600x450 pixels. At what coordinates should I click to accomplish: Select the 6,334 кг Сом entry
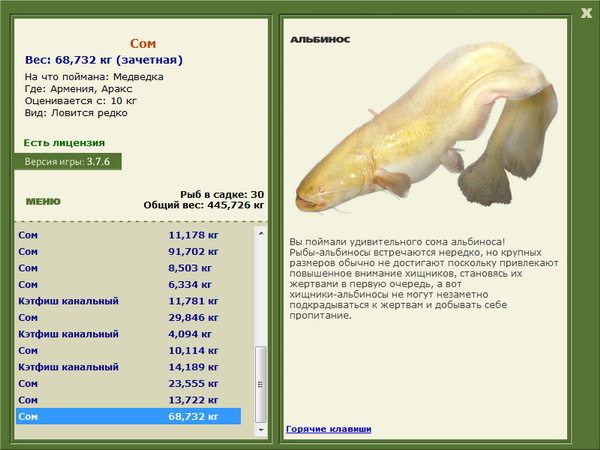129,285
